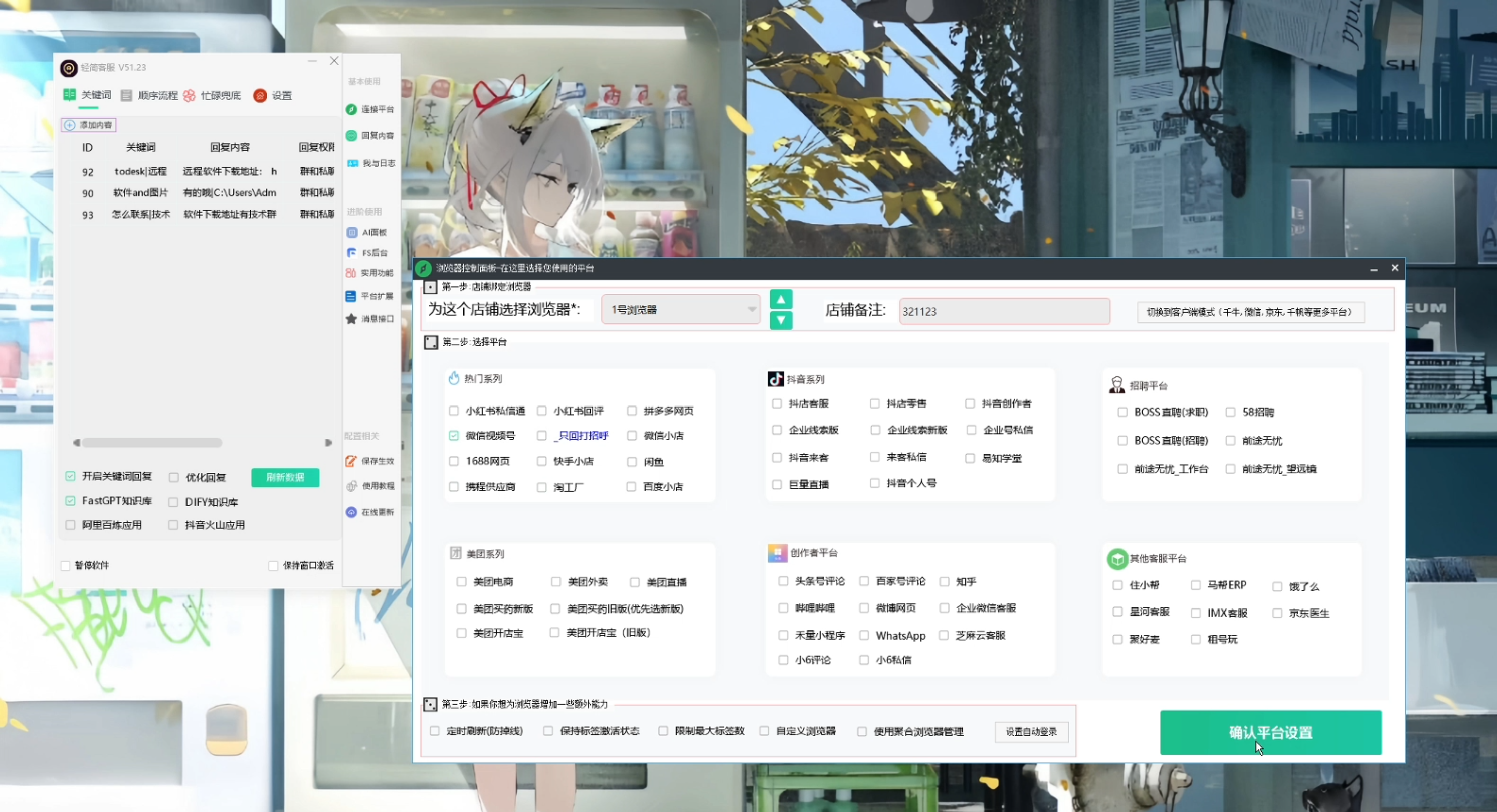Check 保持窗口激活 checkbox

(x=273, y=566)
